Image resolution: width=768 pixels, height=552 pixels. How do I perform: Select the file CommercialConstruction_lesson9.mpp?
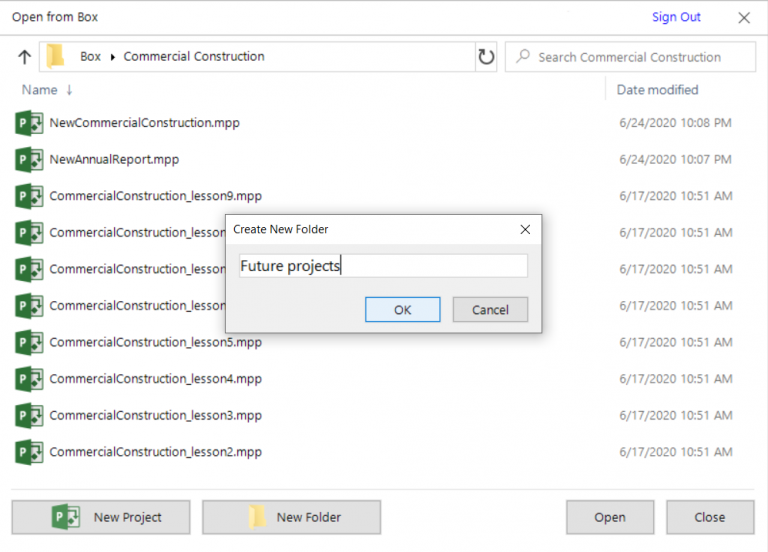[x=156, y=196]
